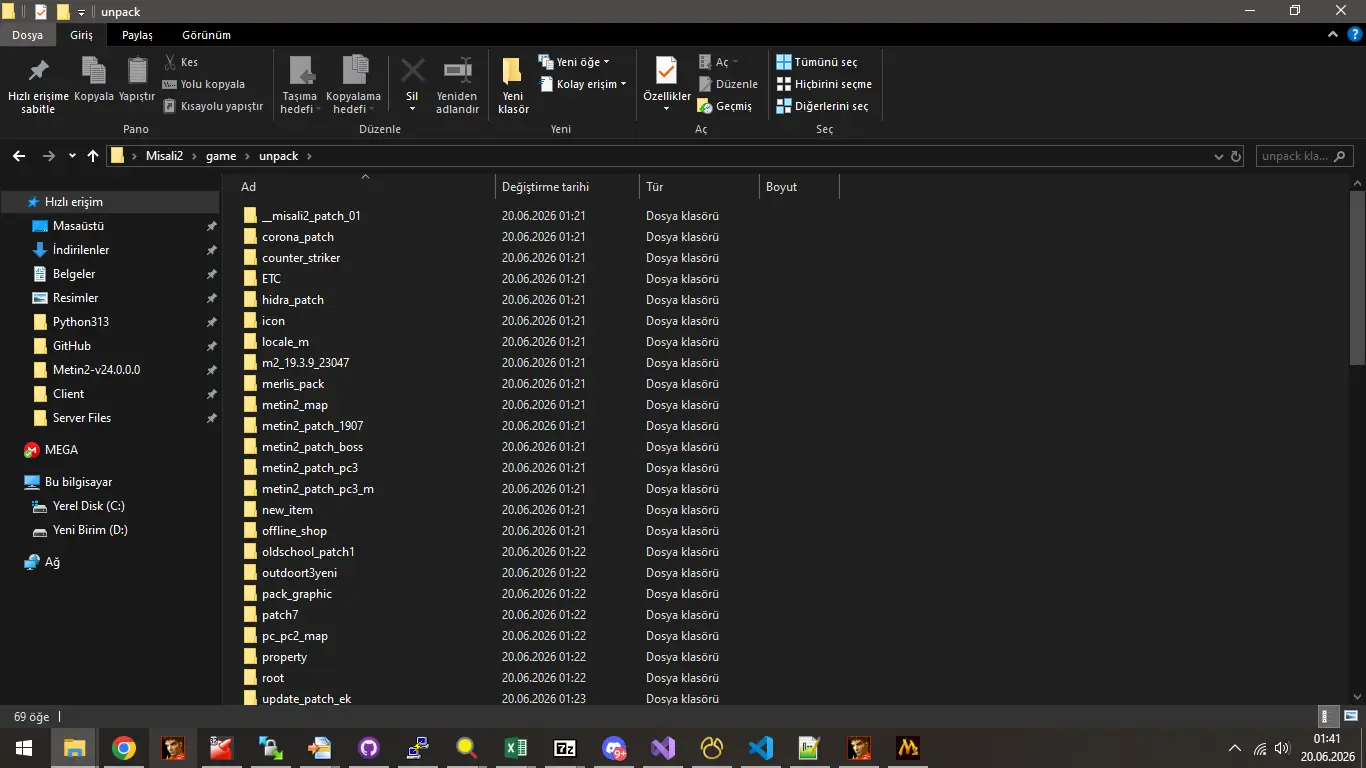
Task: Collapse the ribbon with the caret
Action: click(1332, 35)
